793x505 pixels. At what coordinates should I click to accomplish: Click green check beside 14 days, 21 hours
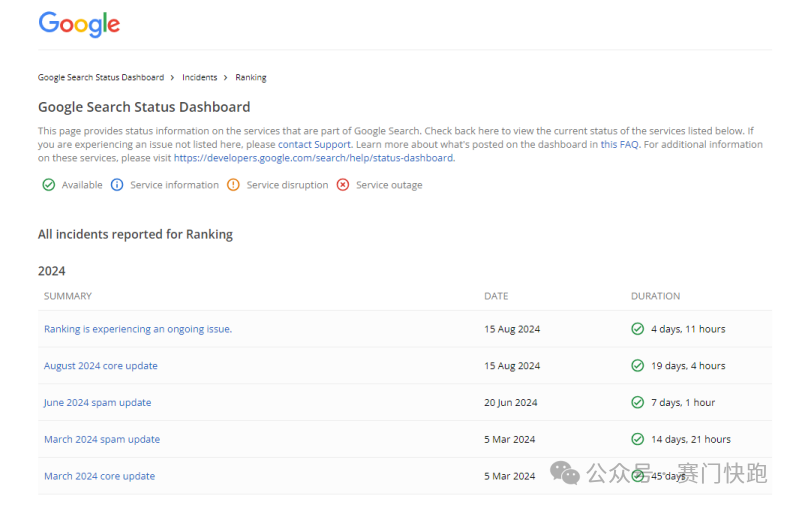(637, 439)
